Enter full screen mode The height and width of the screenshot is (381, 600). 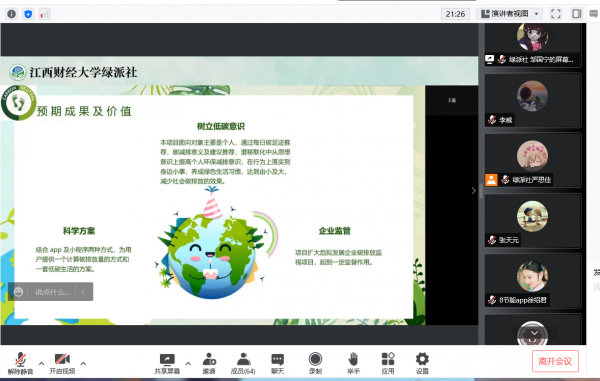coord(555,14)
